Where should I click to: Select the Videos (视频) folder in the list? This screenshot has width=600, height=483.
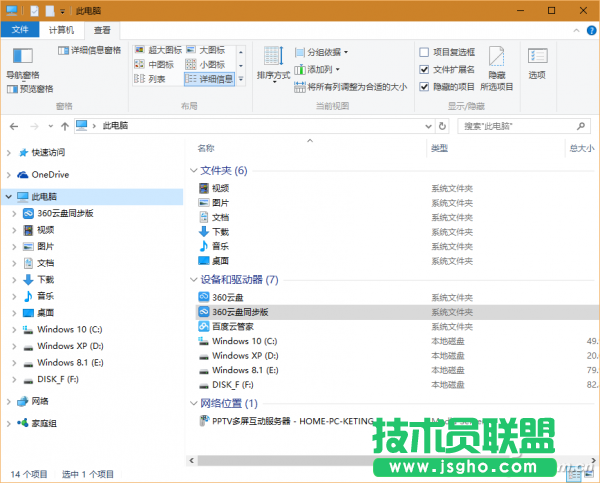220,188
